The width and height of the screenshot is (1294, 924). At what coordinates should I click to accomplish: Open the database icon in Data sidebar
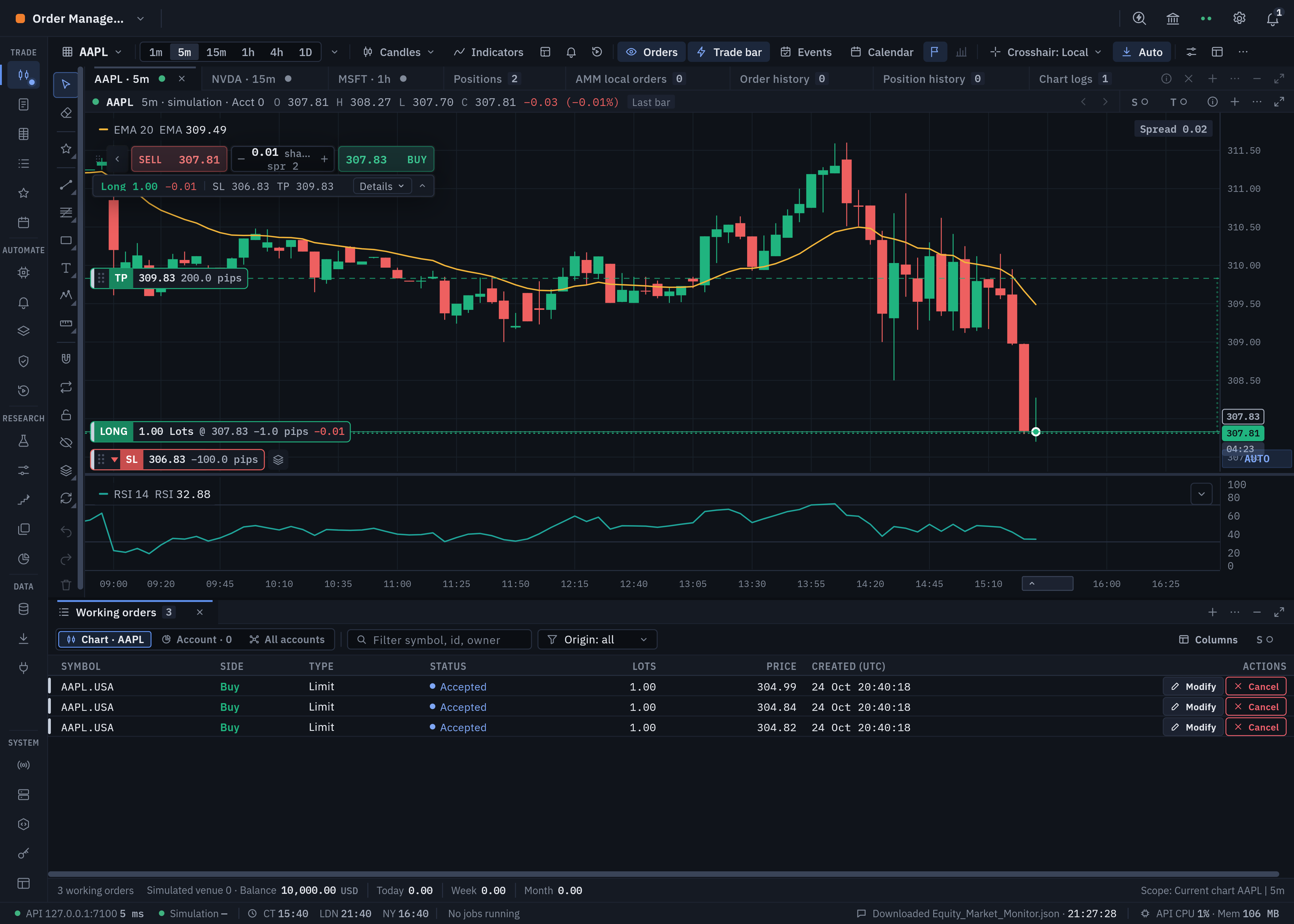point(23,609)
